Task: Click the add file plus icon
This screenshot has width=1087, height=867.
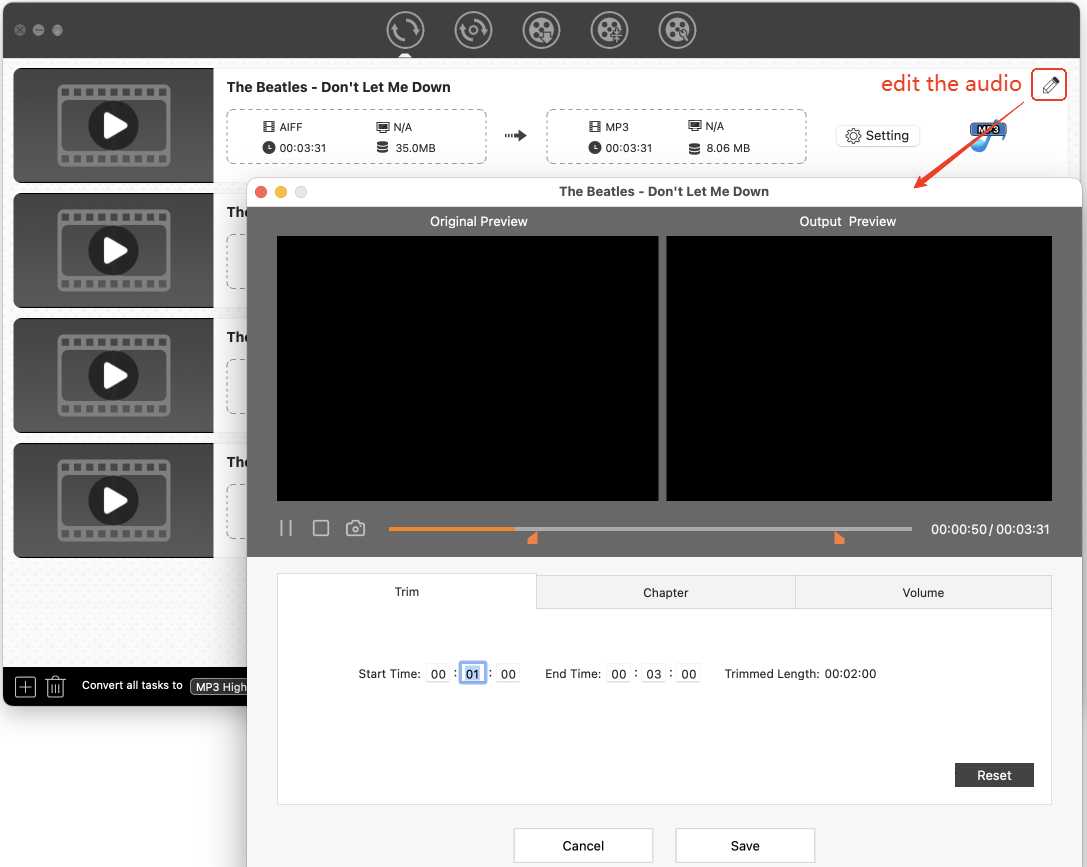Action: [26, 686]
